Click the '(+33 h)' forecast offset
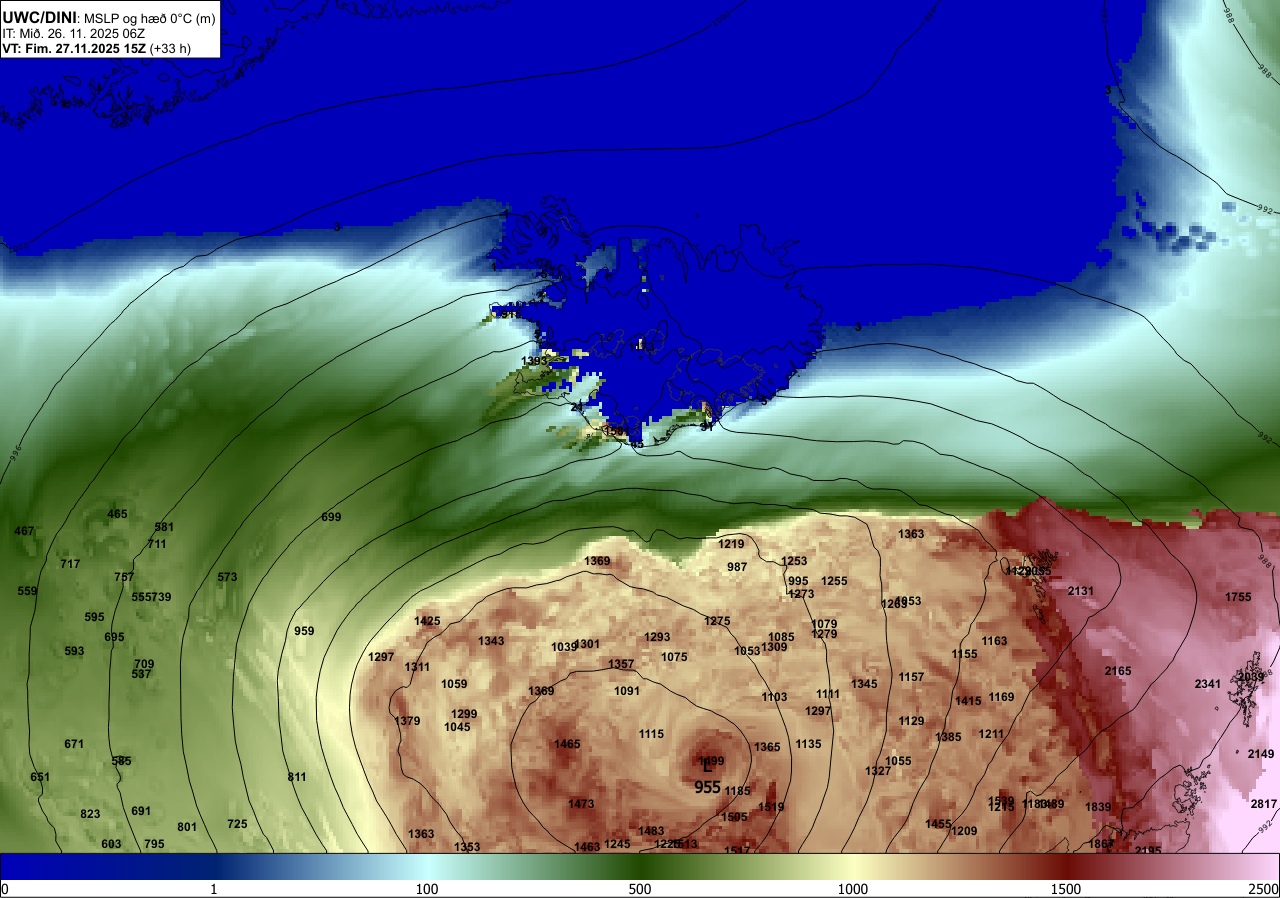 coord(170,48)
